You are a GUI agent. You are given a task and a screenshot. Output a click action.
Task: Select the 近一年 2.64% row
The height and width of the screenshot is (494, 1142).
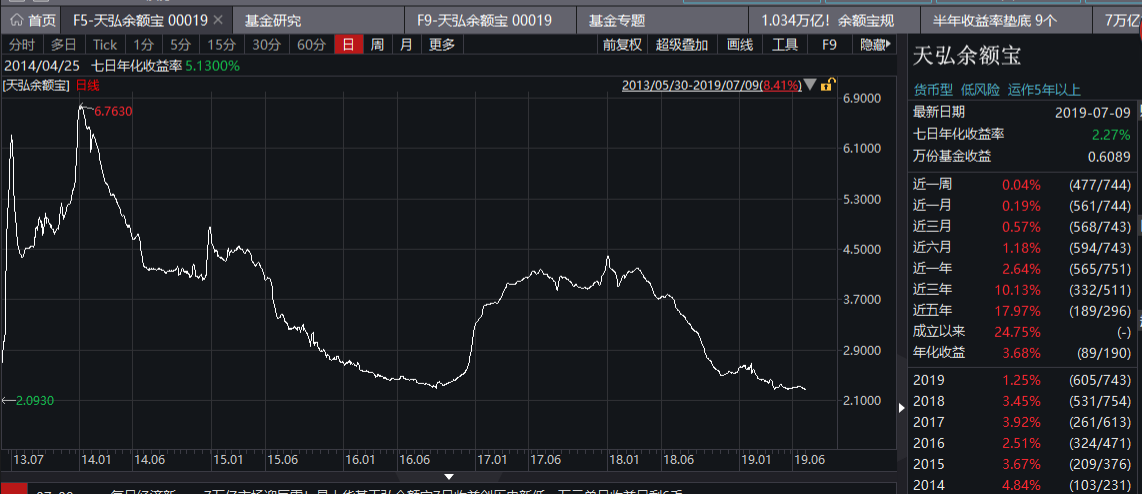click(x=1022, y=269)
